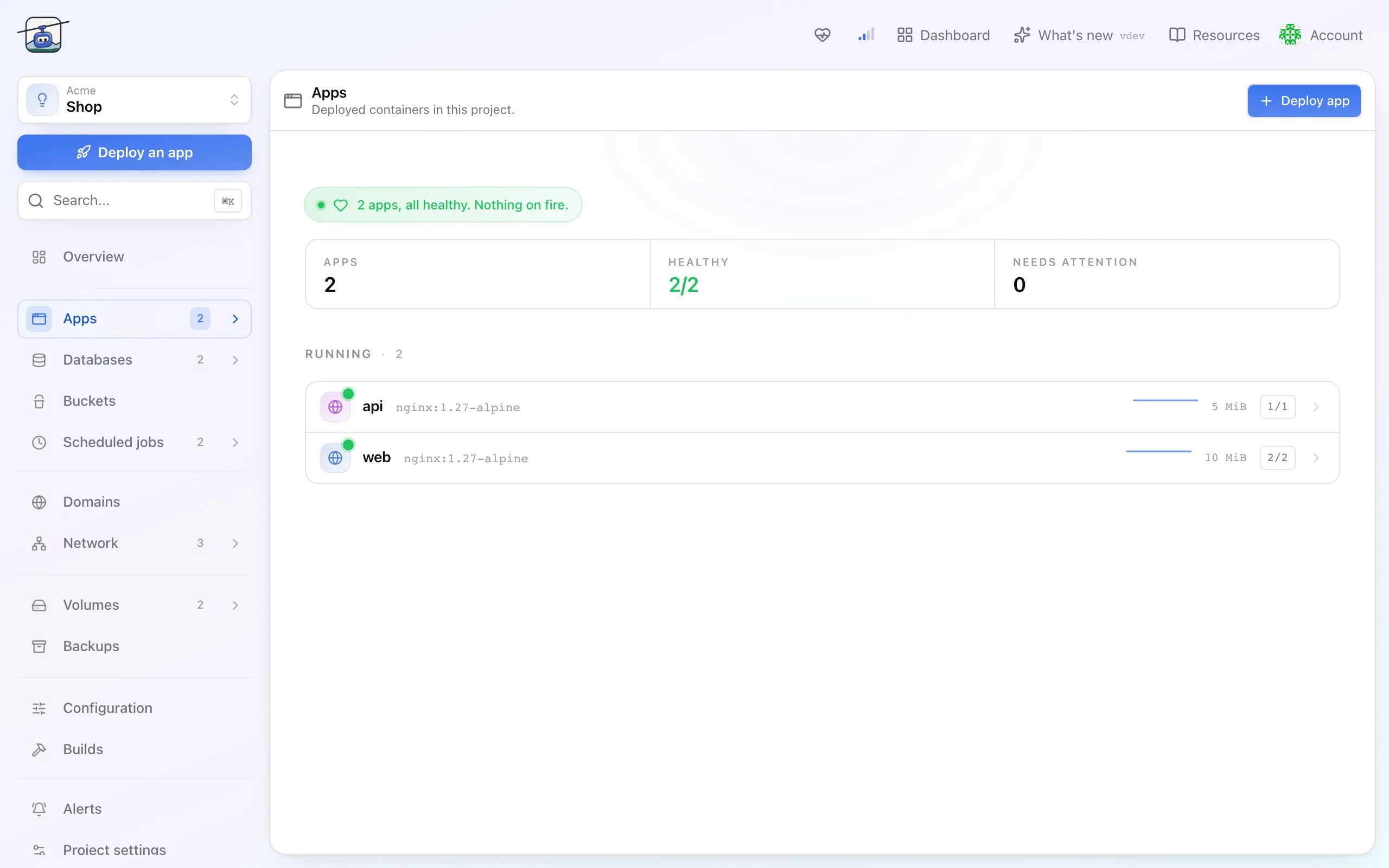This screenshot has width=1389, height=868.
Task: Go to Overview in sidebar
Action: click(x=135, y=257)
